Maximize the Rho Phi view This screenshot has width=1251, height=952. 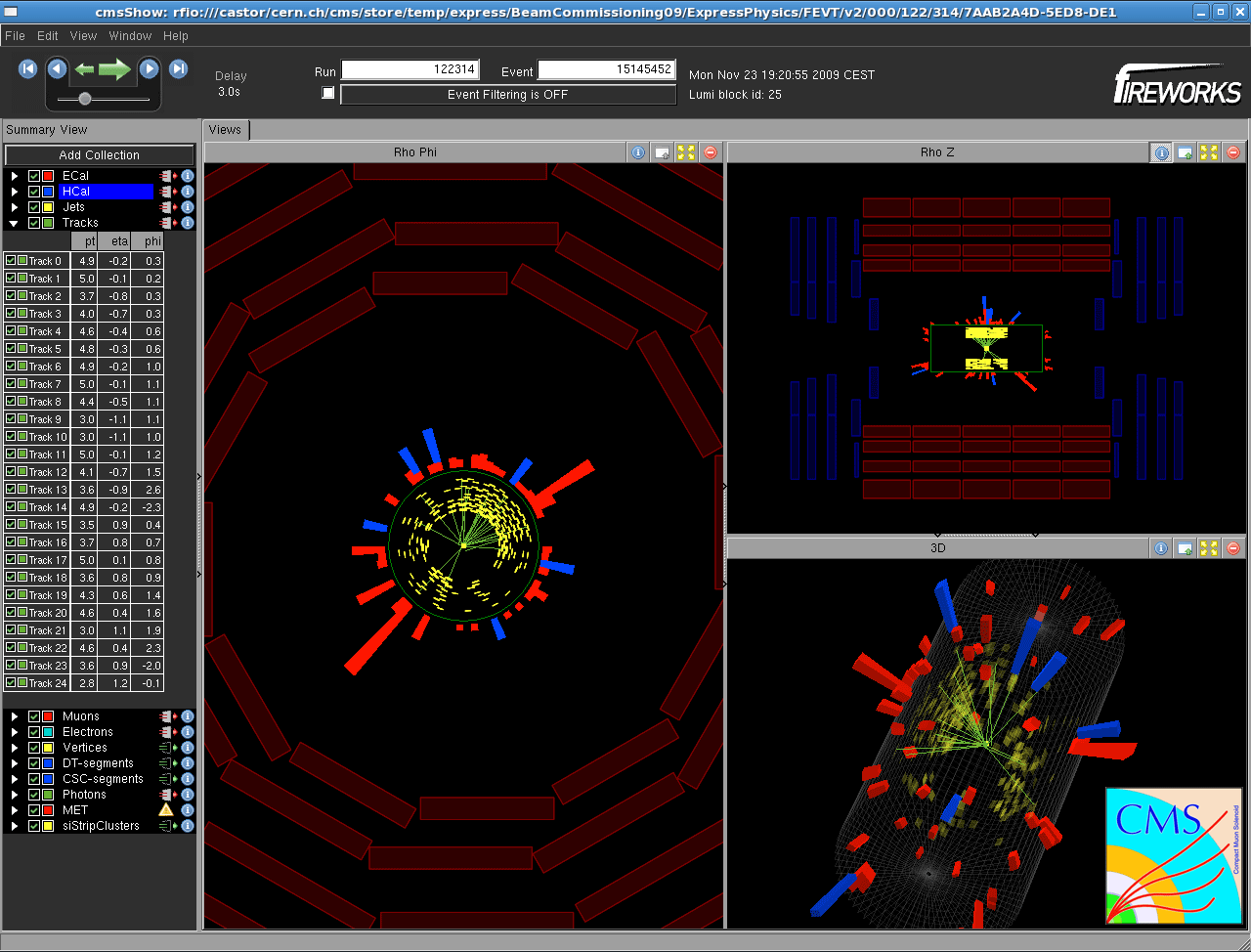[686, 152]
